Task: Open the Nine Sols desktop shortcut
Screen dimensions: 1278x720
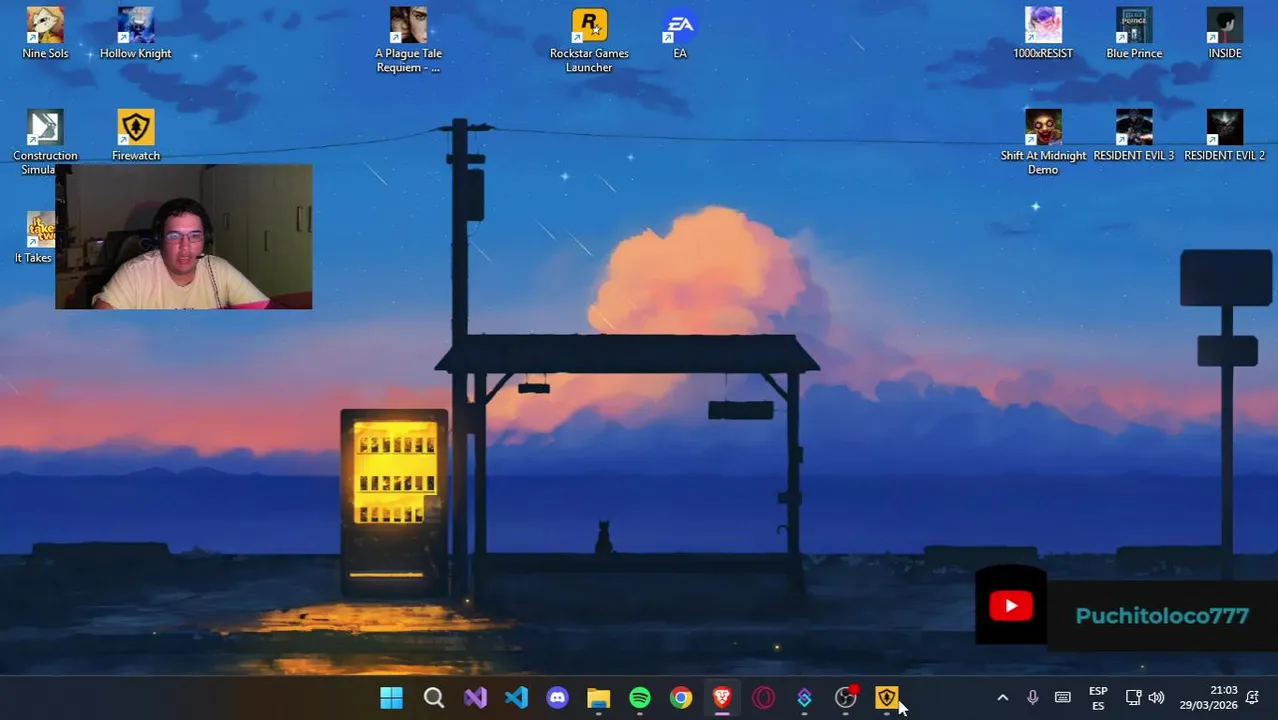Action: coord(45,34)
